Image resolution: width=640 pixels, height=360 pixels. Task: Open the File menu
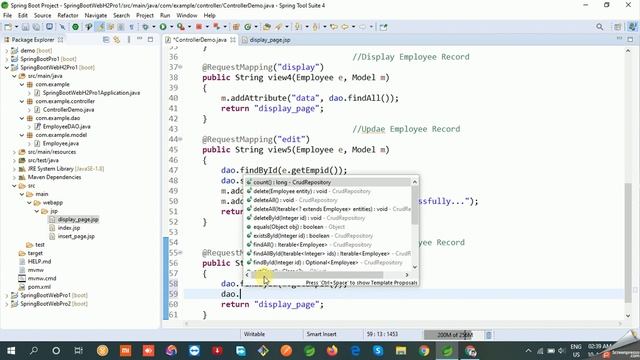click(8, 15)
